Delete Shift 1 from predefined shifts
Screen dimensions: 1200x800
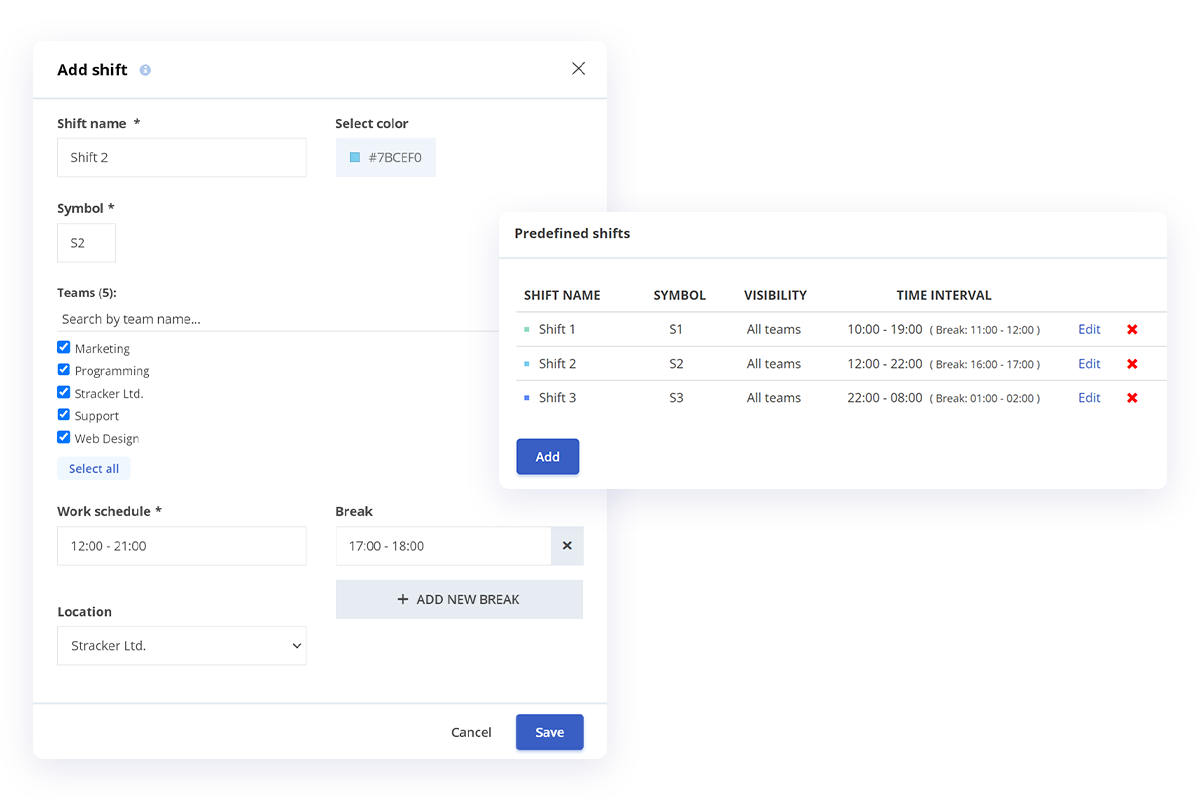[x=1131, y=329]
